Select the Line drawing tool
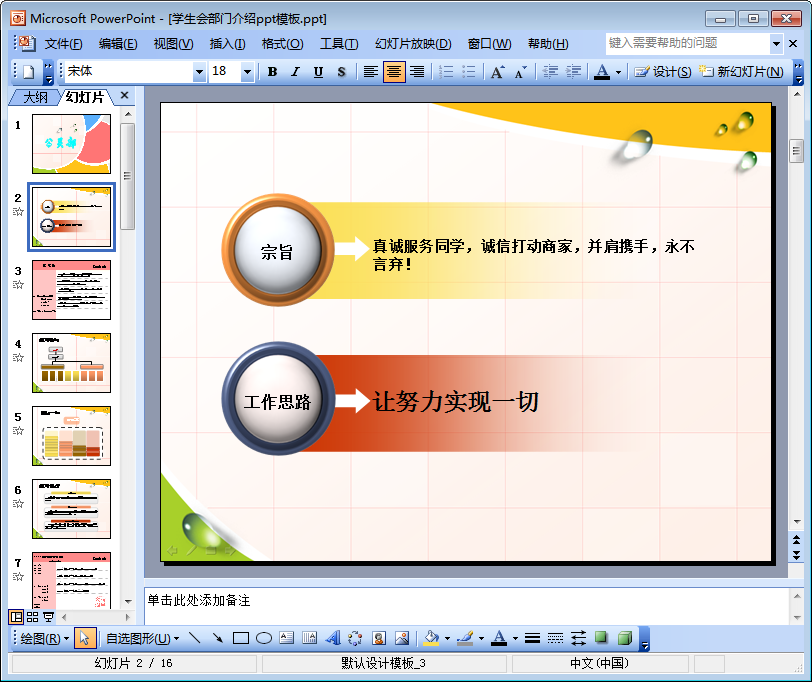Image resolution: width=812 pixels, height=682 pixels. click(x=195, y=638)
